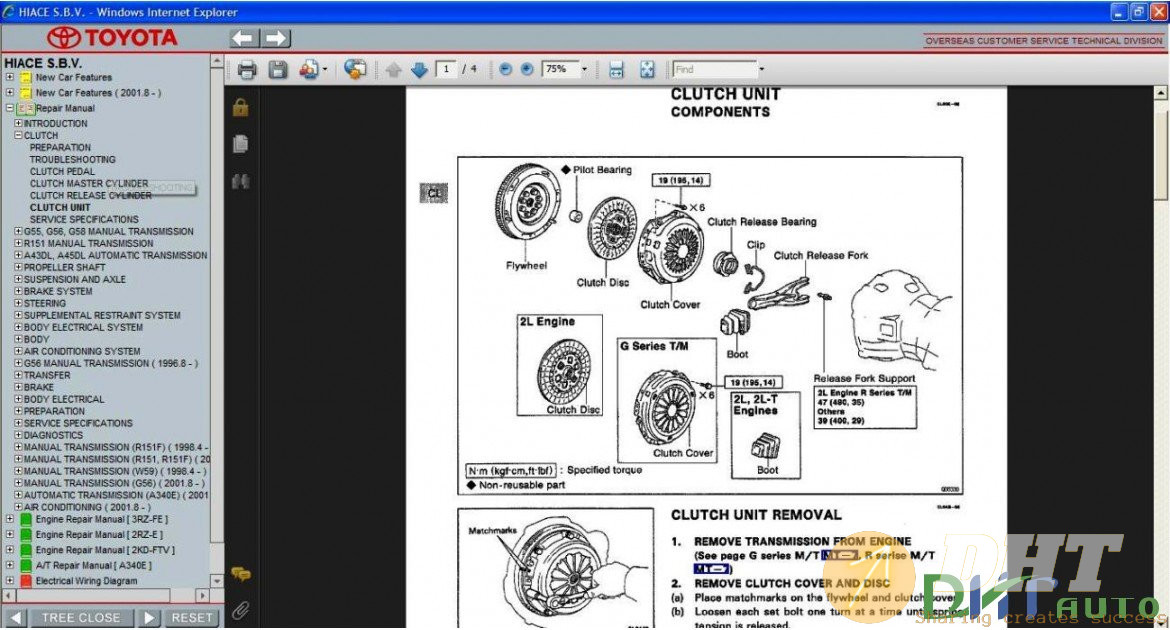Go to next page with blue down arrow
This screenshot has height=630, width=1170.
[x=419, y=70]
